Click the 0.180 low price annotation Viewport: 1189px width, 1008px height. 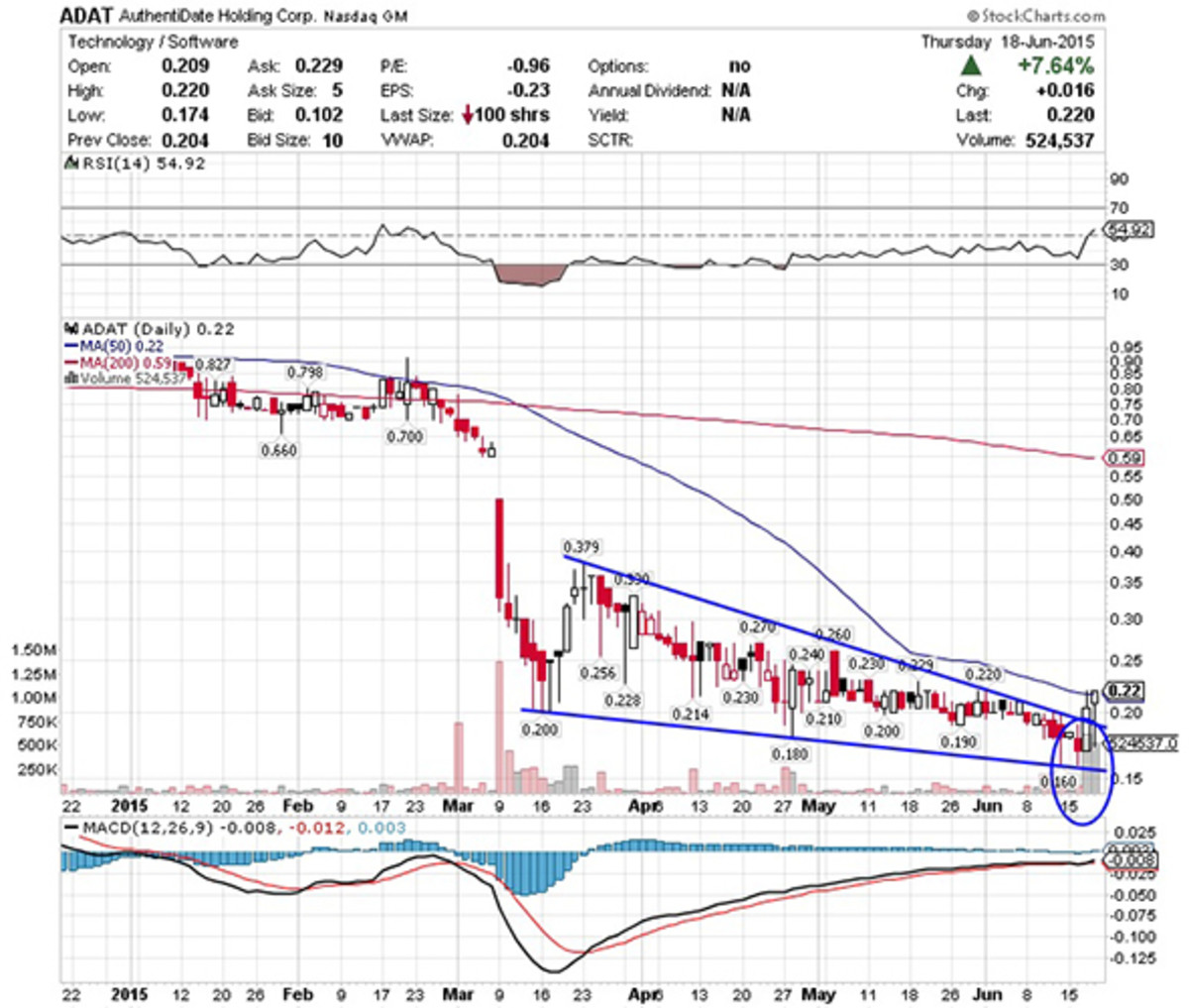[x=791, y=754]
